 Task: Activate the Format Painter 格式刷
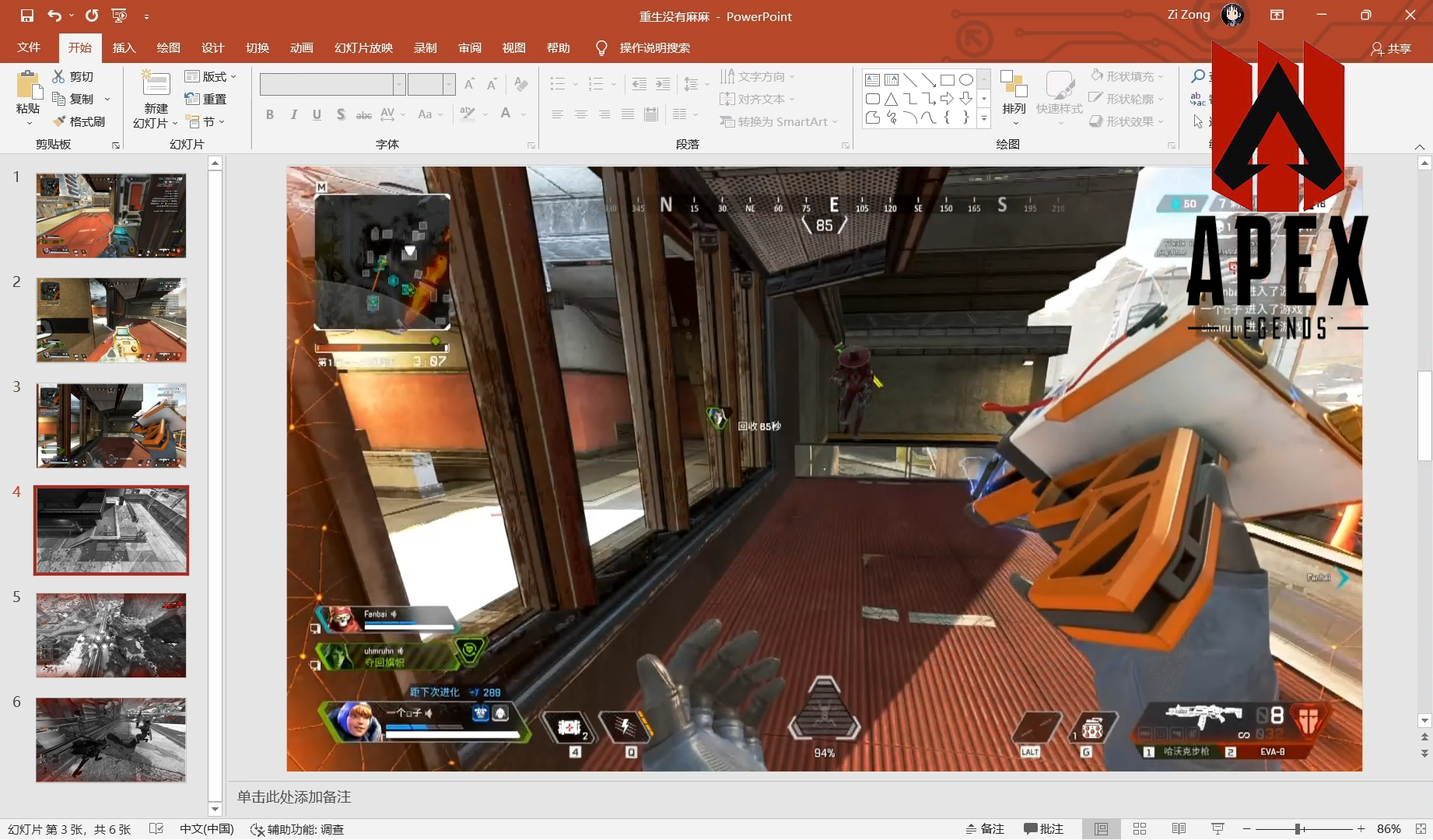79,121
